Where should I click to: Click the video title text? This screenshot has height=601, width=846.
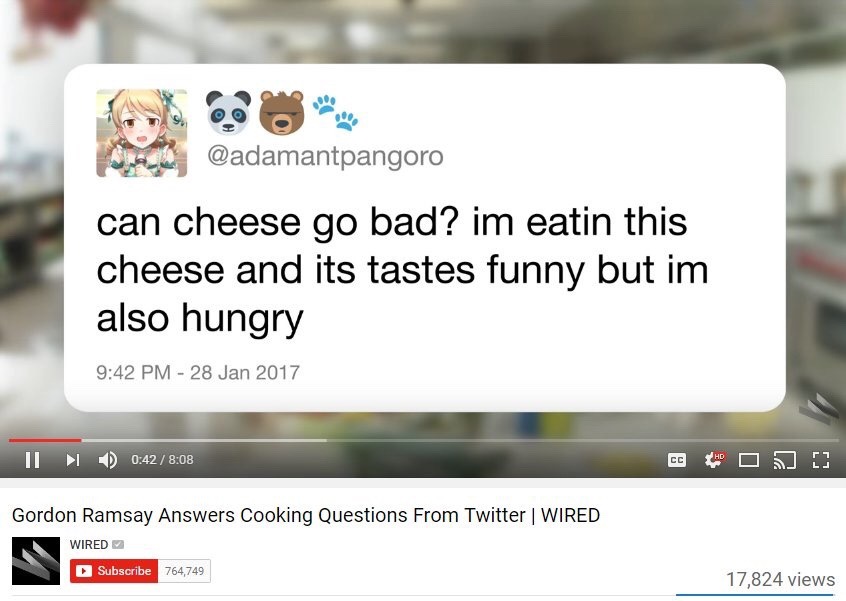click(306, 515)
